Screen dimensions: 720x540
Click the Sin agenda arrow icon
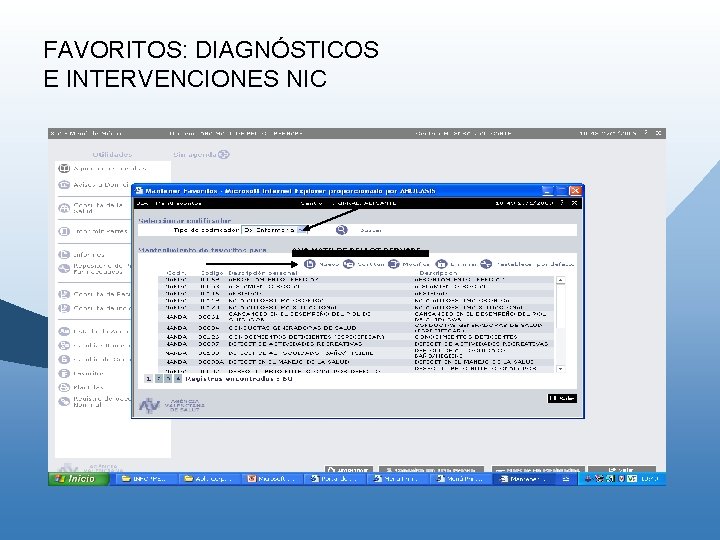click(224, 154)
